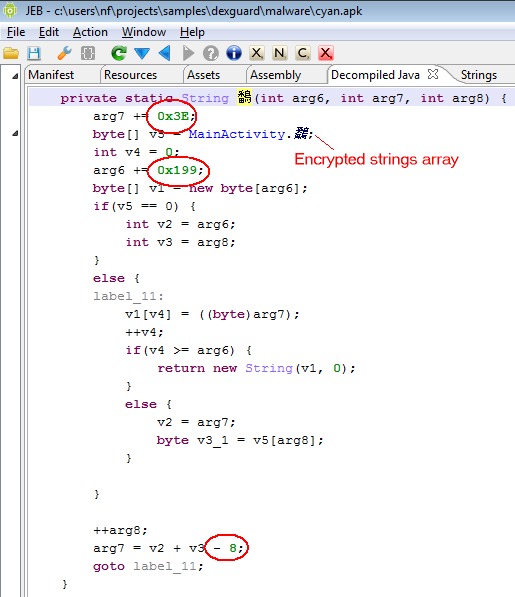Close the Decompiled Java tab
515x597 pixels.
click(x=433, y=74)
